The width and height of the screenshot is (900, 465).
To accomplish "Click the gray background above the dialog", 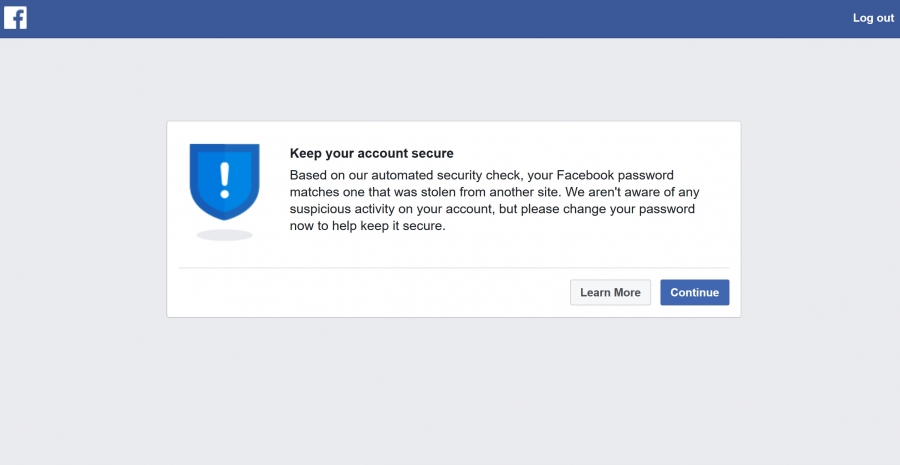I will (x=453, y=79).
